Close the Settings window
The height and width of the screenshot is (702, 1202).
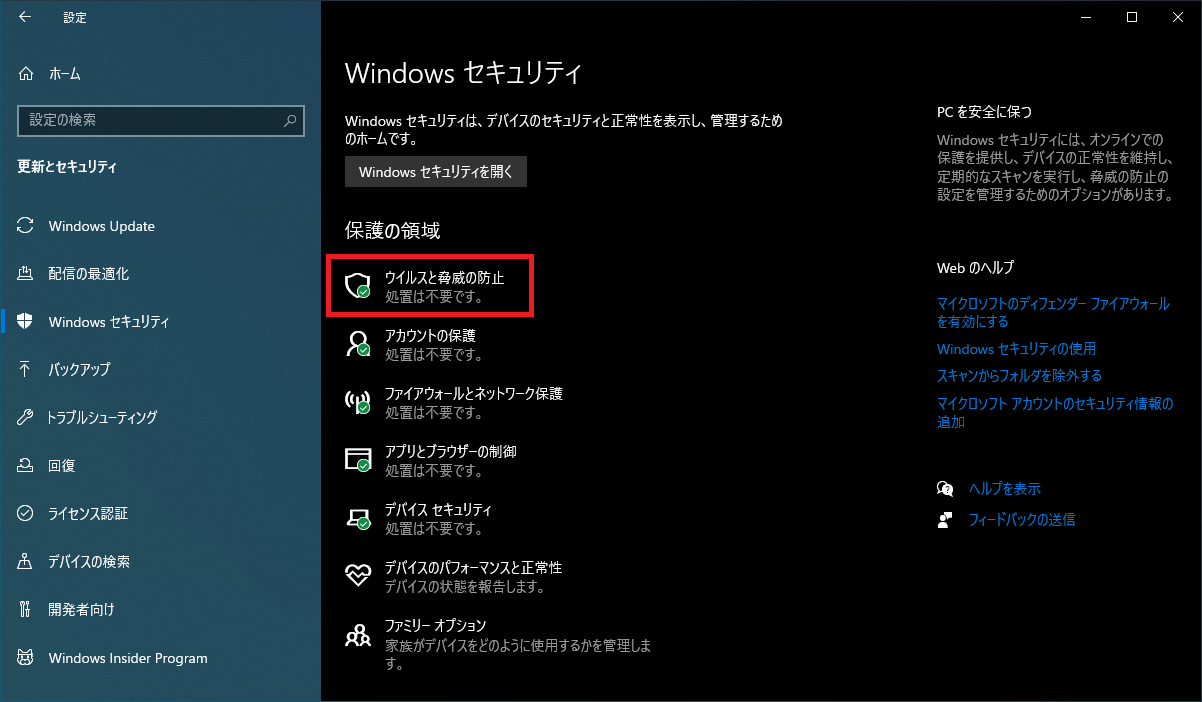tap(1178, 17)
